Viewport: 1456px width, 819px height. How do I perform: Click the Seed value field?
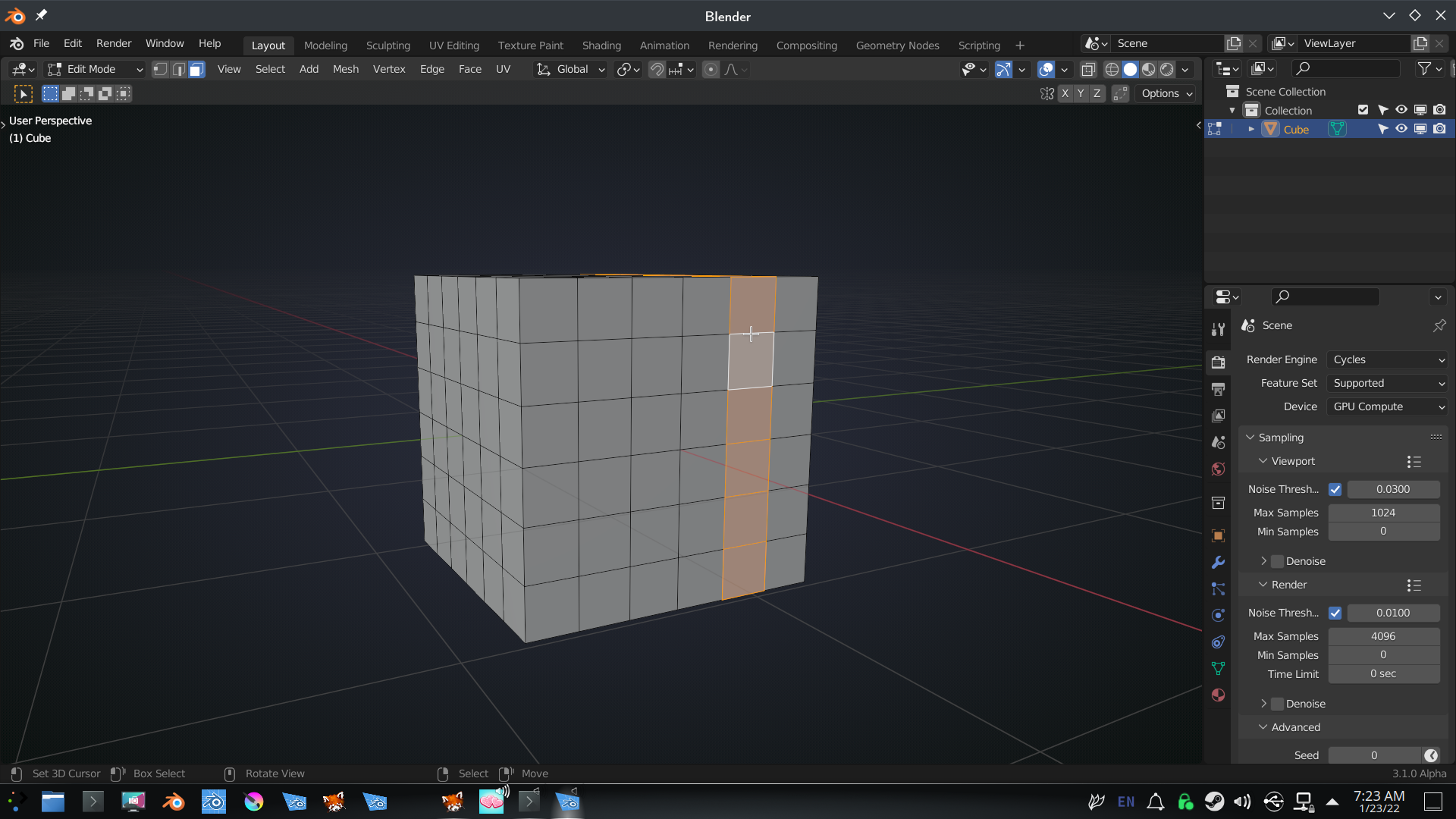1374,755
